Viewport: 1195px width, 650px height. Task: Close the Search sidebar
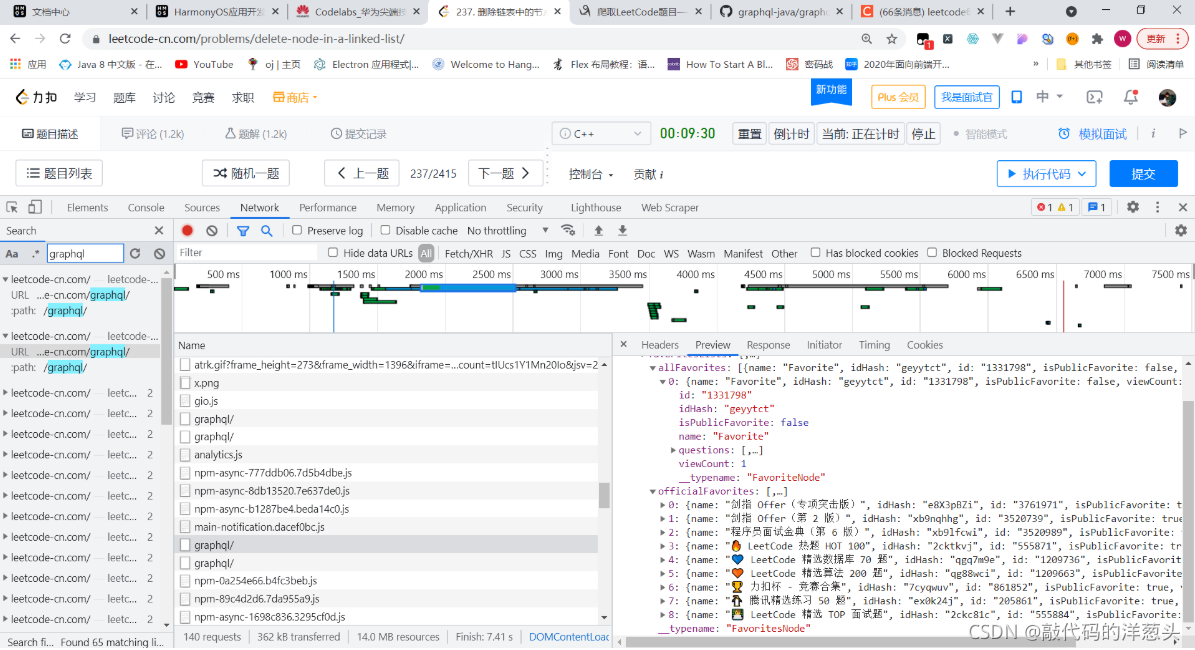pos(159,230)
